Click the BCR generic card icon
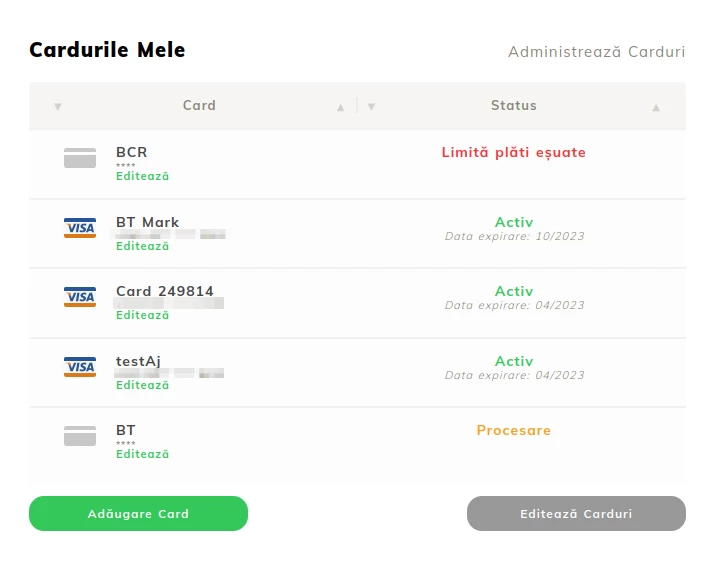Image resolution: width=722 pixels, height=567 pixels. [x=80, y=158]
